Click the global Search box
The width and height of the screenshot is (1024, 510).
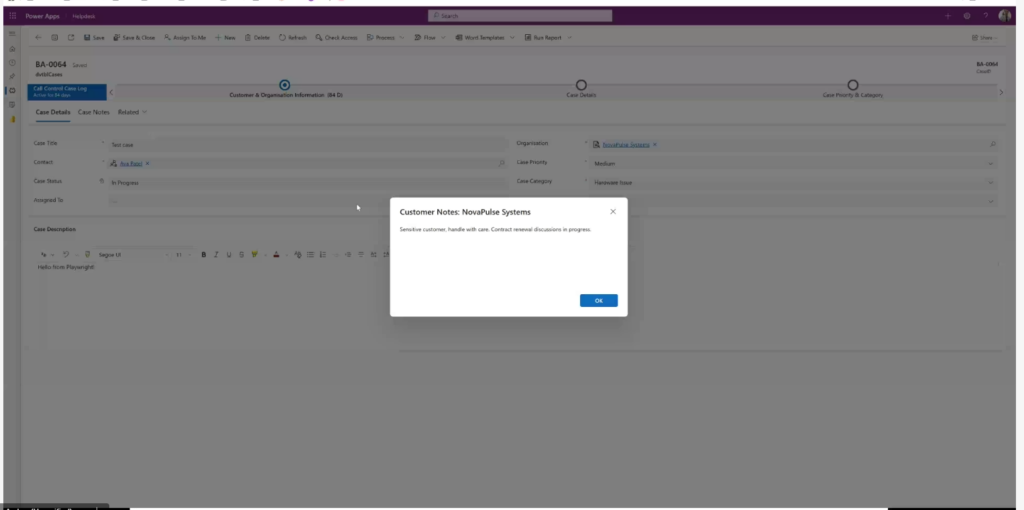pyautogui.click(x=520, y=16)
